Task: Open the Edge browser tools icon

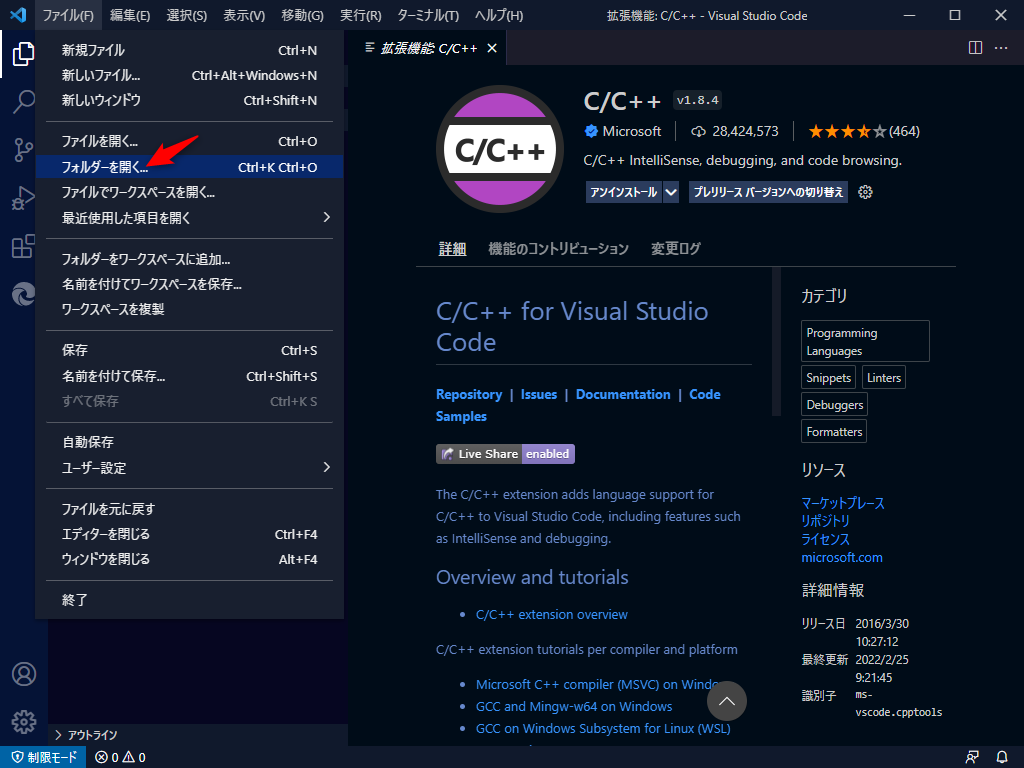Action: coord(24,295)
